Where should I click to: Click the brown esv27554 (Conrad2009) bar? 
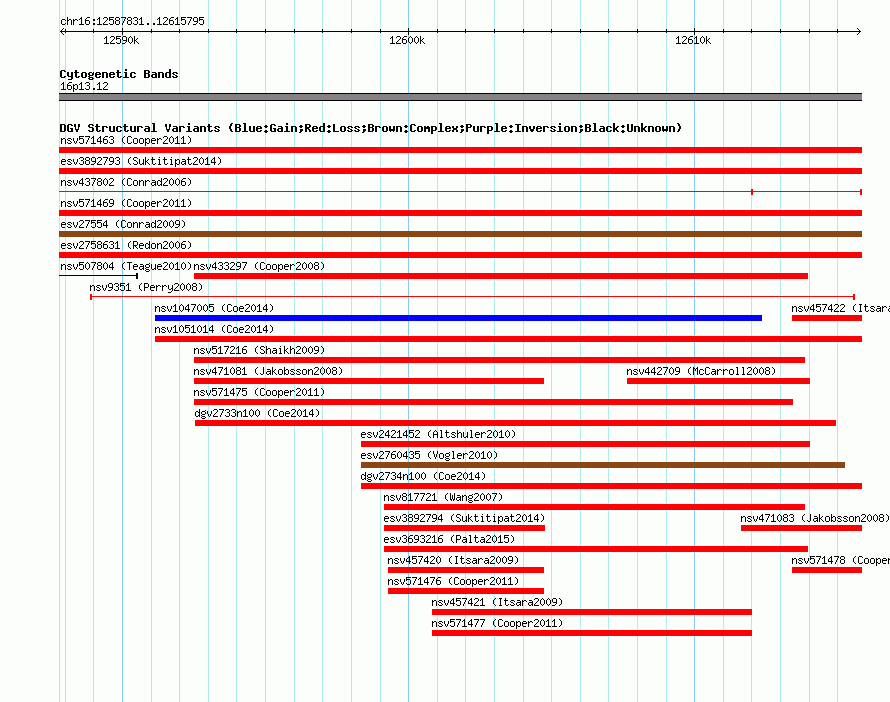[x=460, y=234]
